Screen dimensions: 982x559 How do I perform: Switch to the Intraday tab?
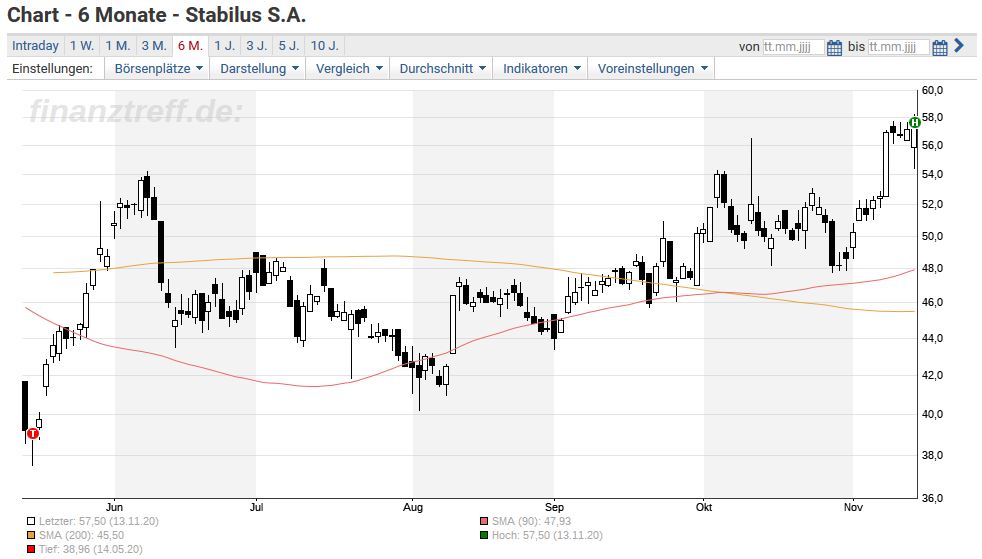pyautogui.click(x=35, y=46)
